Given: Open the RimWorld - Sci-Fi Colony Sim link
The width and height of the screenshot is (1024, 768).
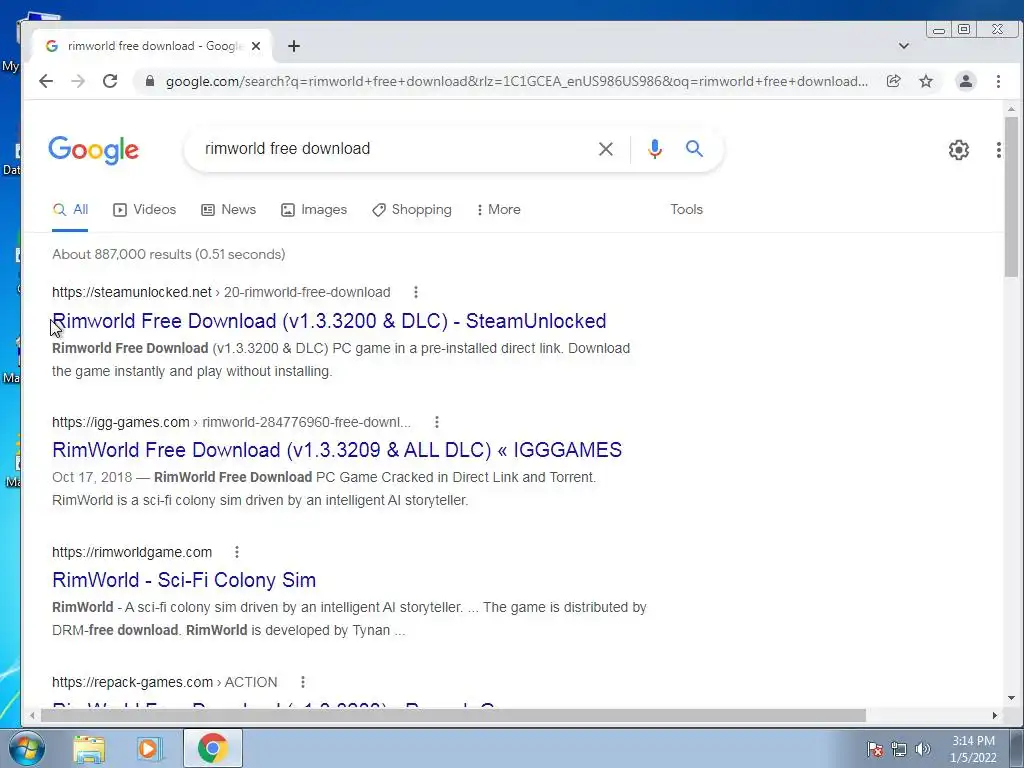Looking at the screenshot, I should 184,580.
